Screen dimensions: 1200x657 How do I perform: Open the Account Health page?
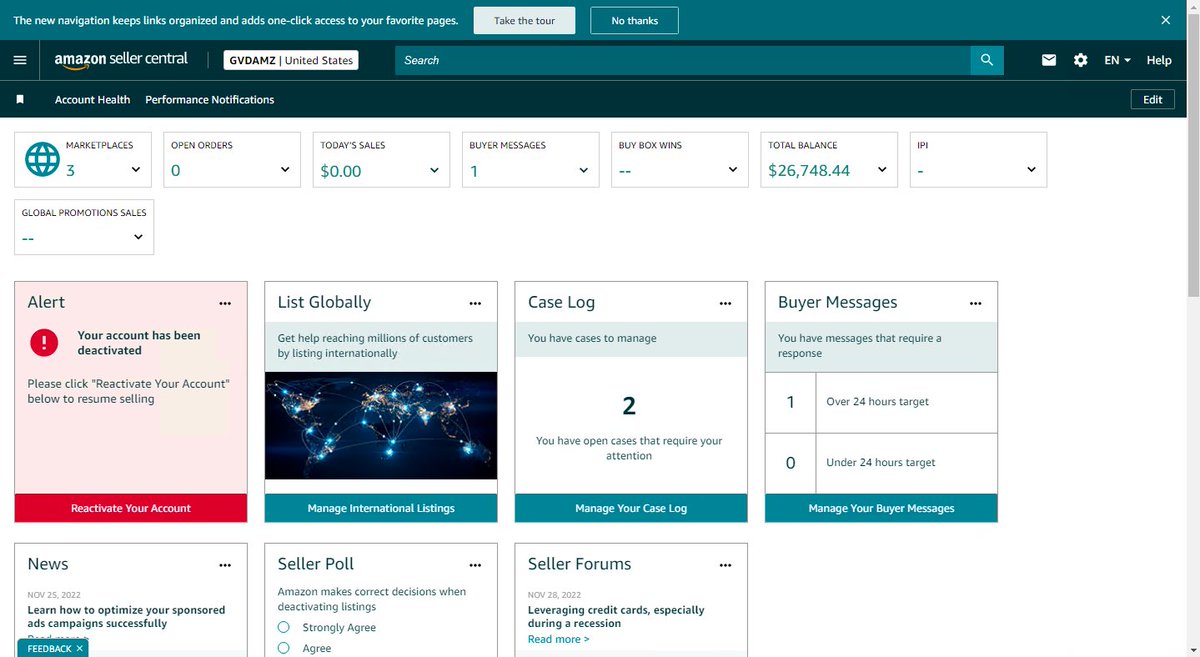click(92, 100)
